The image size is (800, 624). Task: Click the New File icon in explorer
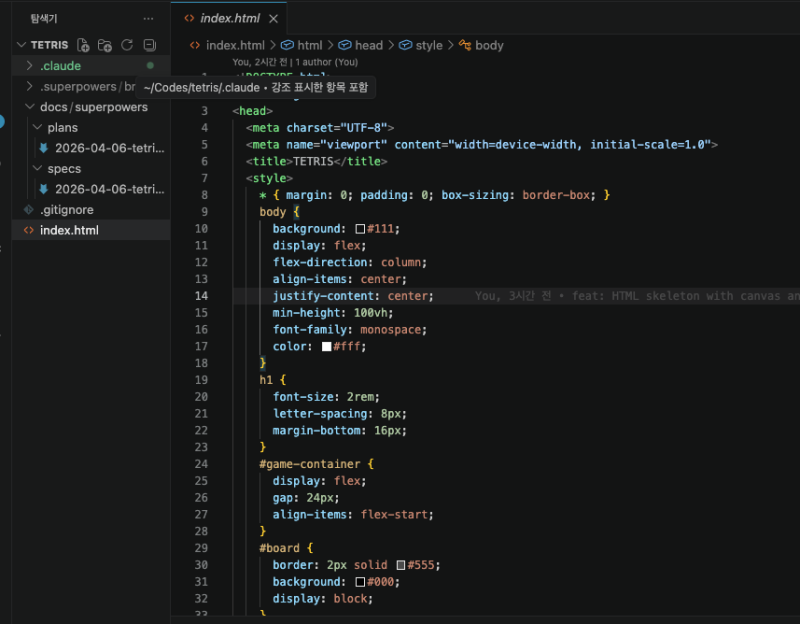[x=83, y=45]
